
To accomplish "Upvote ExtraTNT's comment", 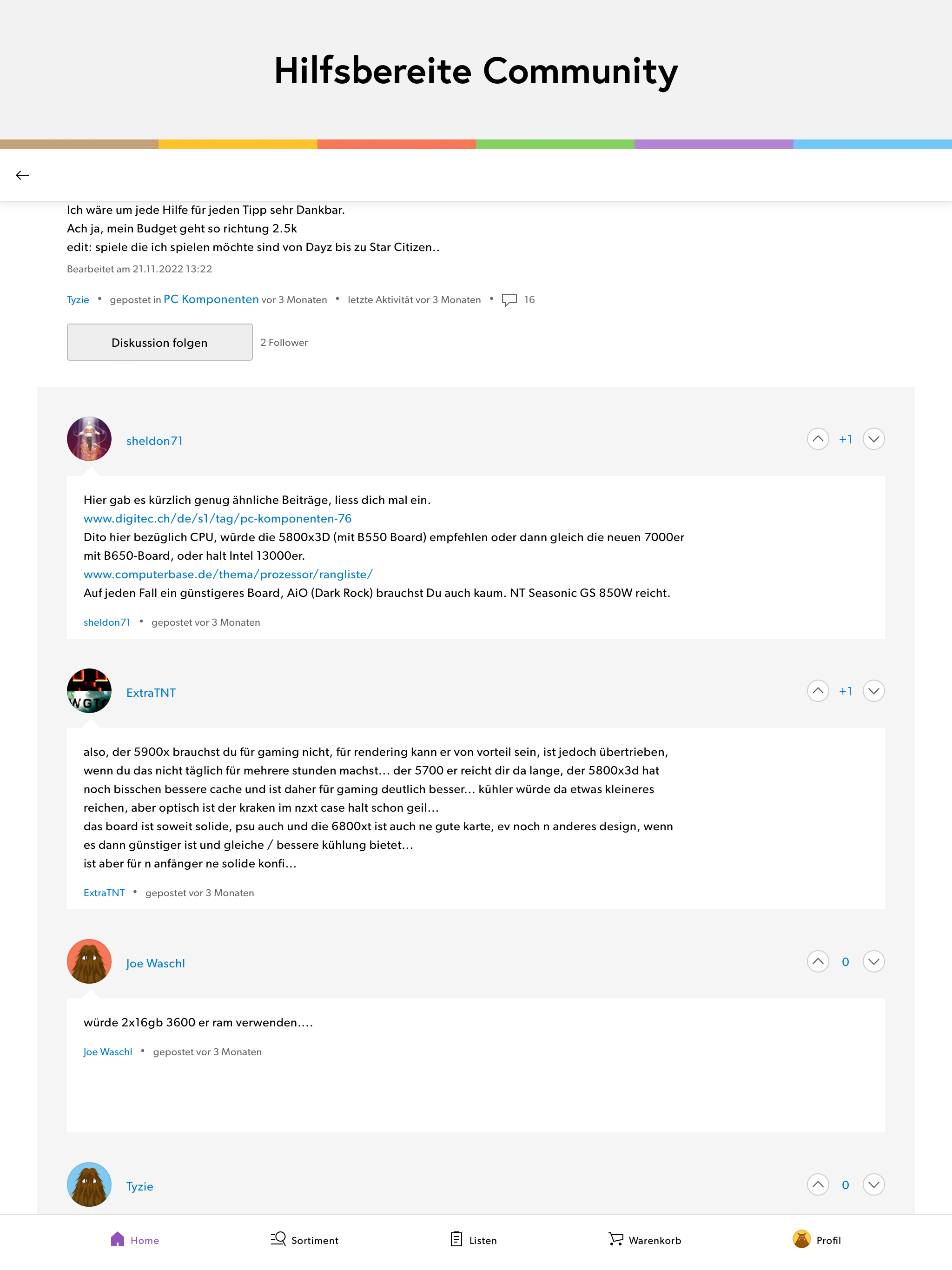I will pyautogui.click(x=818, y=691).
